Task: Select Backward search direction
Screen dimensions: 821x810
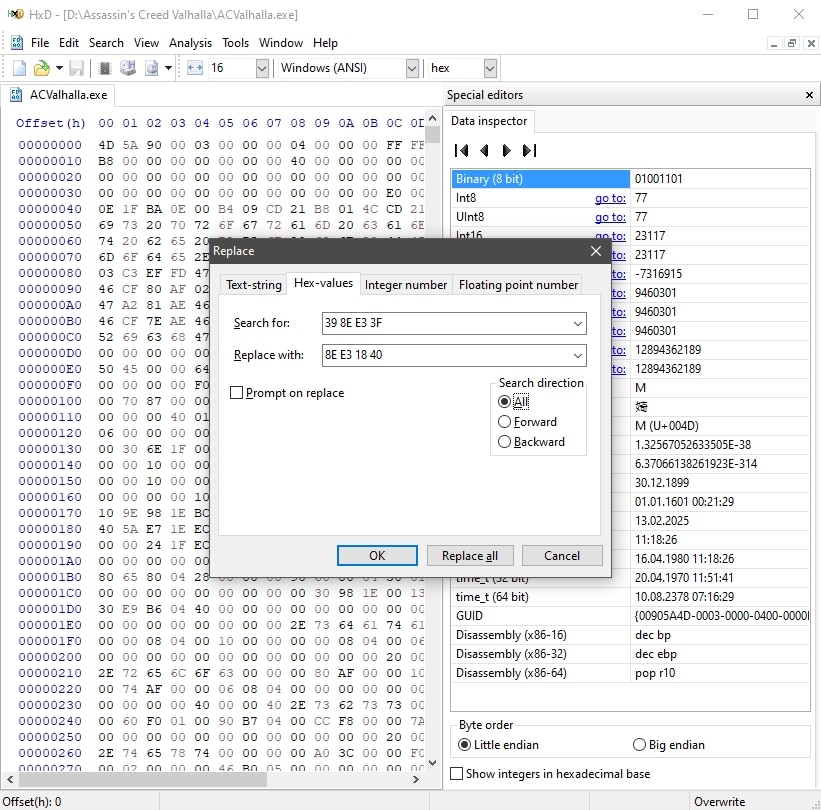Action: click(x=504, y=441)
